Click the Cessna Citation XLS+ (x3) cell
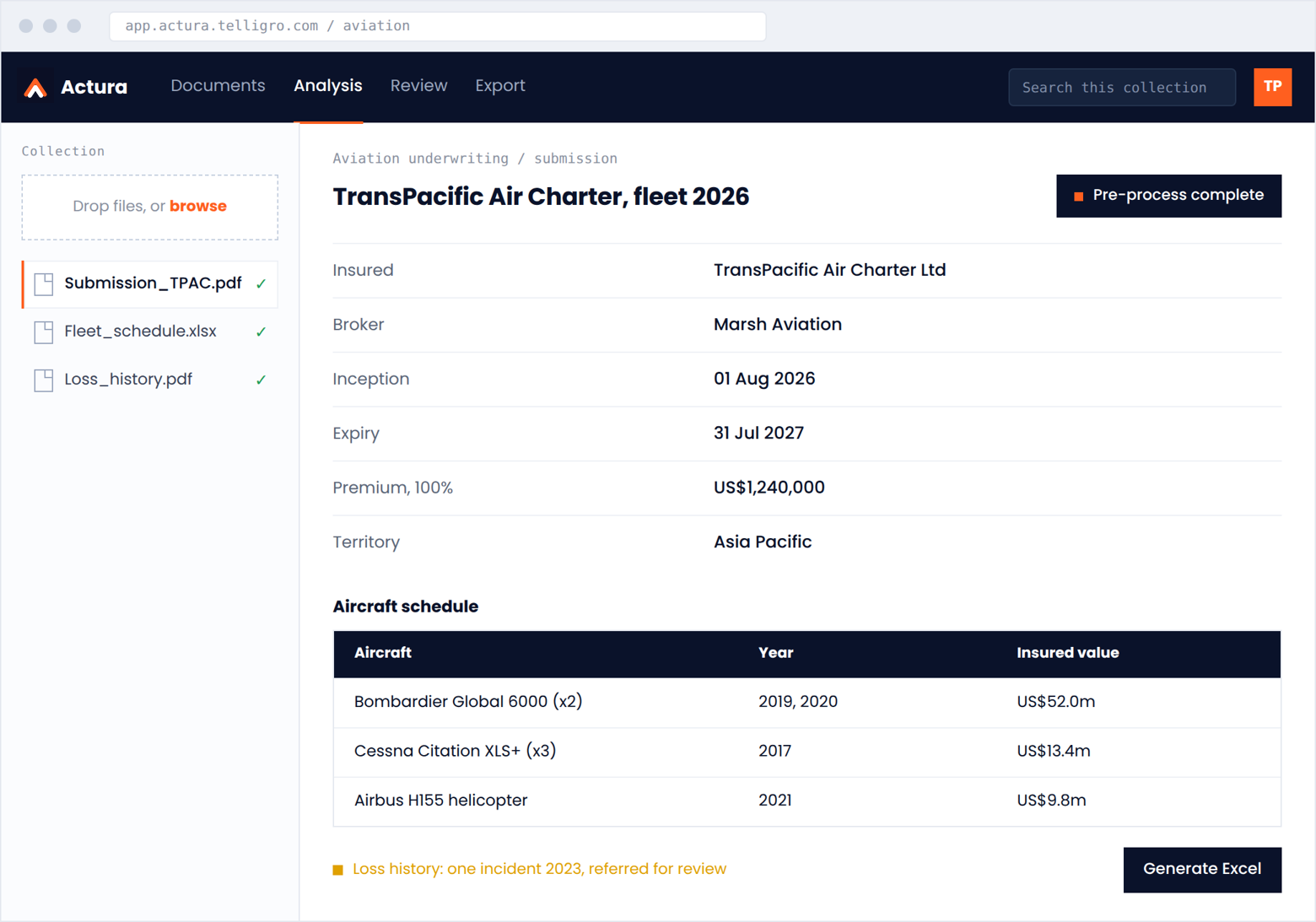 (x=455, y=751)
